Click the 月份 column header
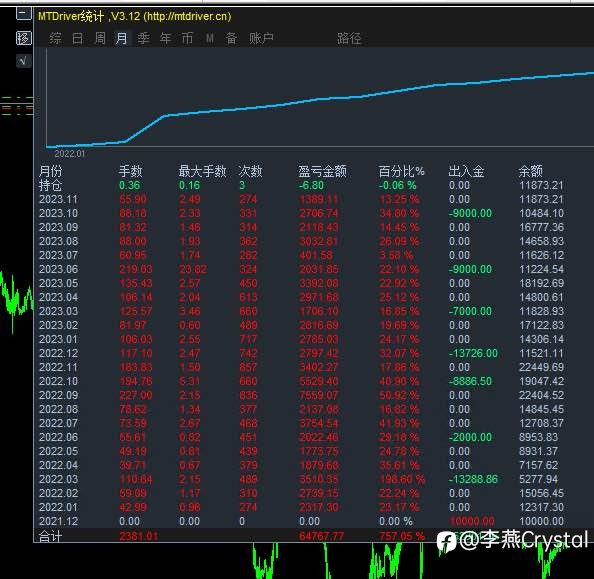 50,171
